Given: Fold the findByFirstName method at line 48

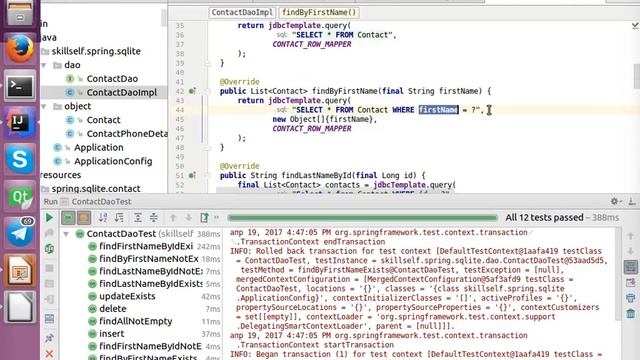Looking at the screenshot, I should [208, 148].
